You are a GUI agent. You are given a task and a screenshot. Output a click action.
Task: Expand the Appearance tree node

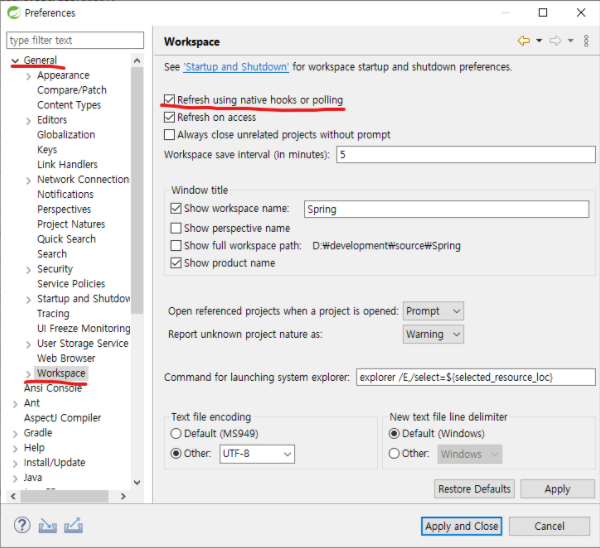[28, 76]
